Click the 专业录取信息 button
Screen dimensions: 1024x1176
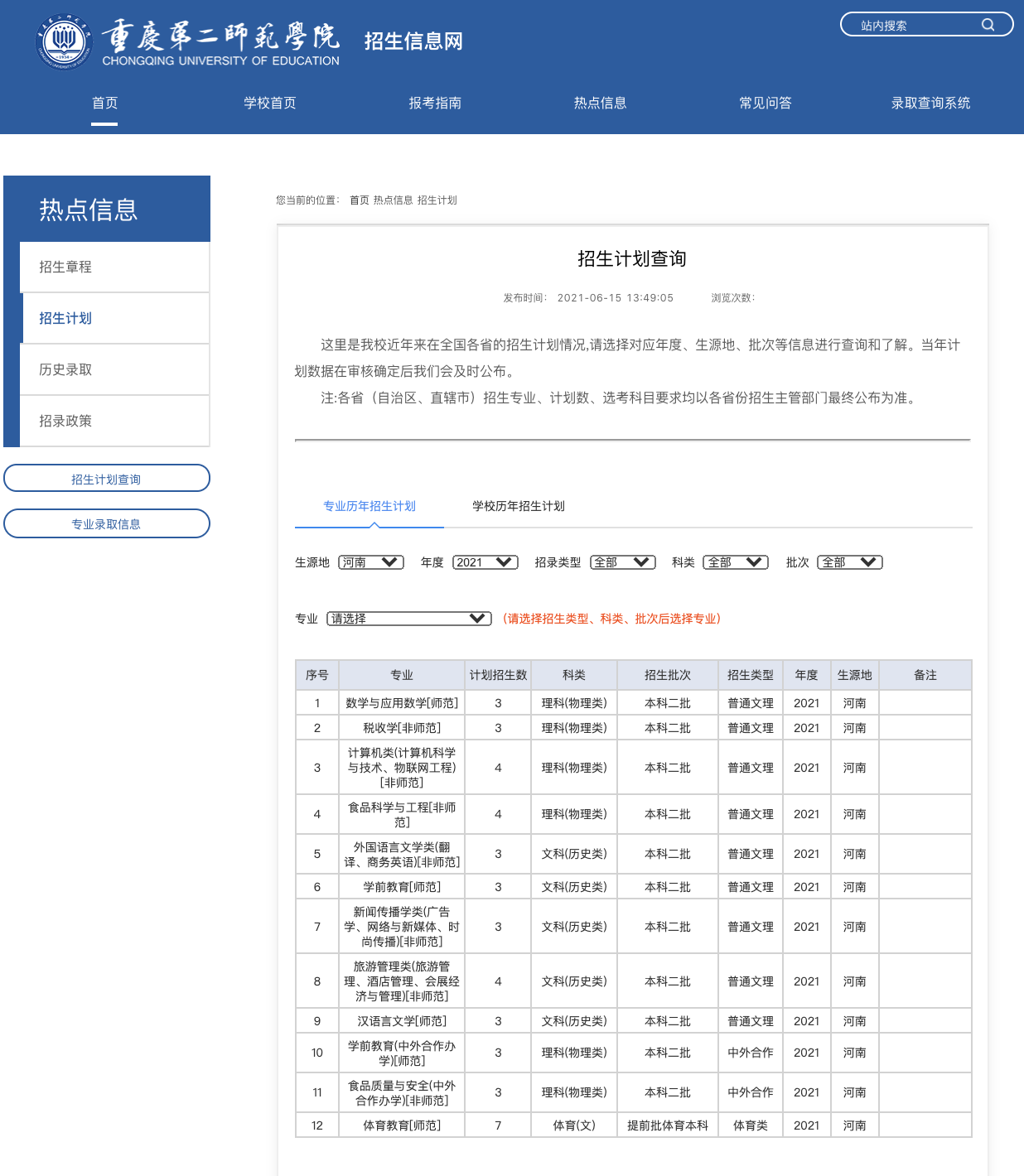[106, 523]
